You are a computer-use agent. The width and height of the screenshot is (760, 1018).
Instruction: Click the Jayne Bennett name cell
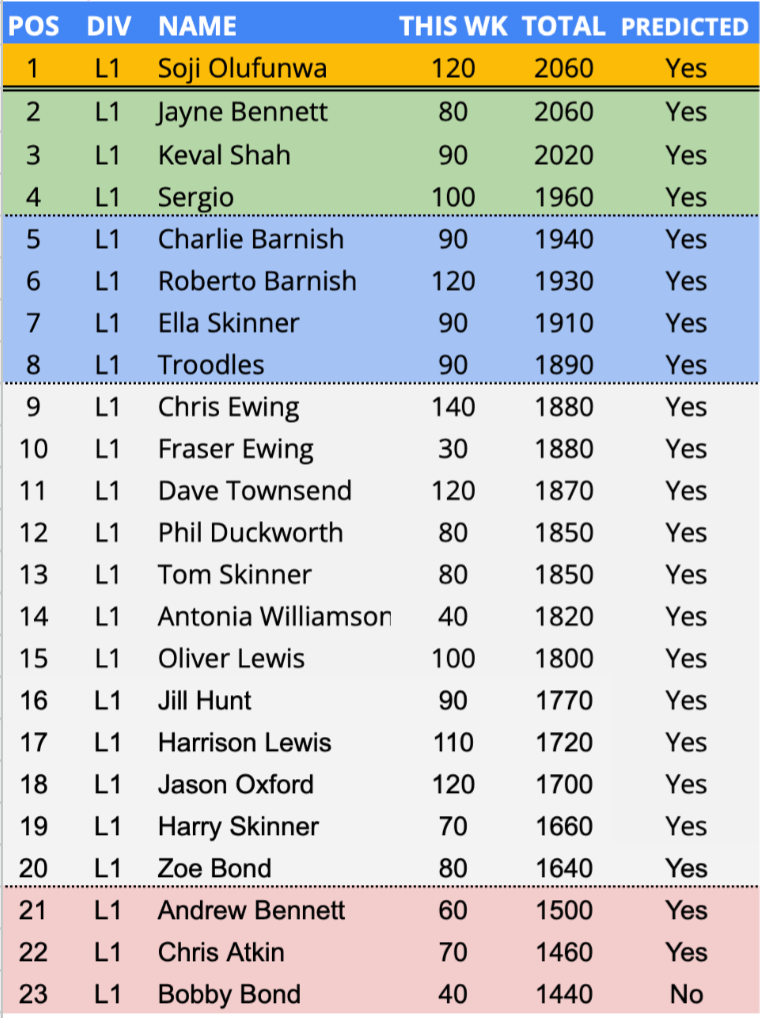242,111
